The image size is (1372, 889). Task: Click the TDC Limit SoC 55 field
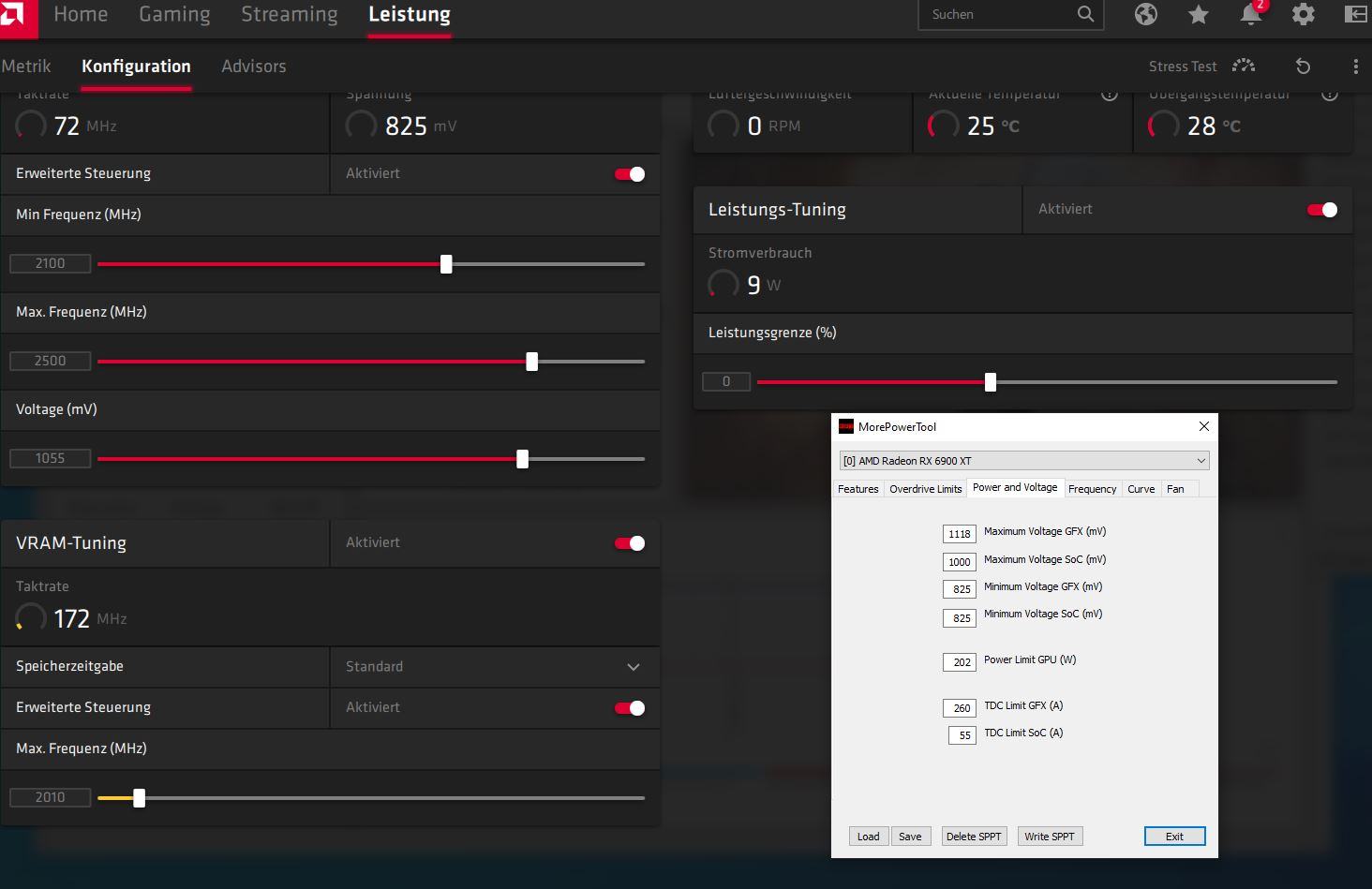(x=962, y=735)
